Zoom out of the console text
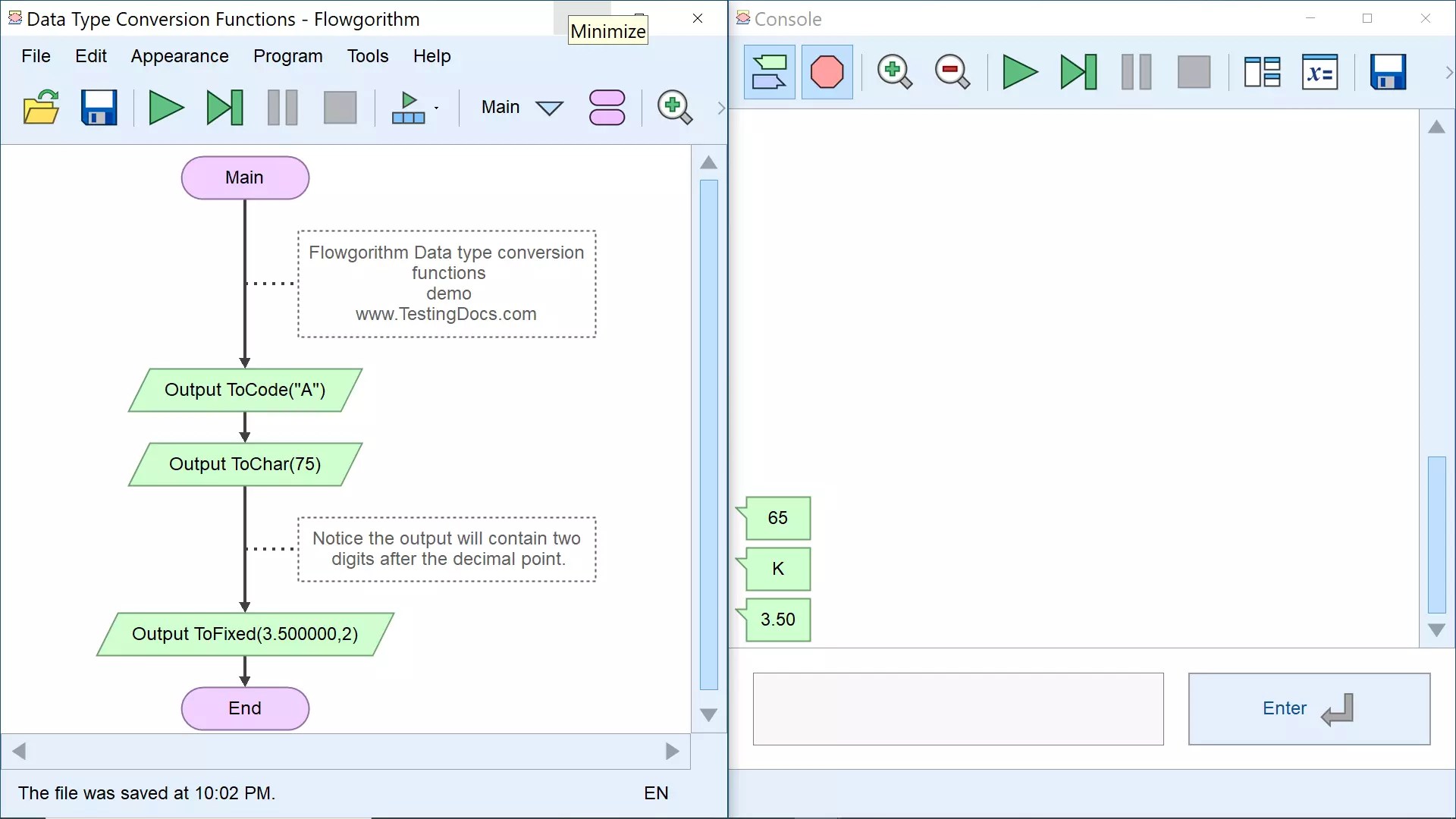 tap(952, 72)
